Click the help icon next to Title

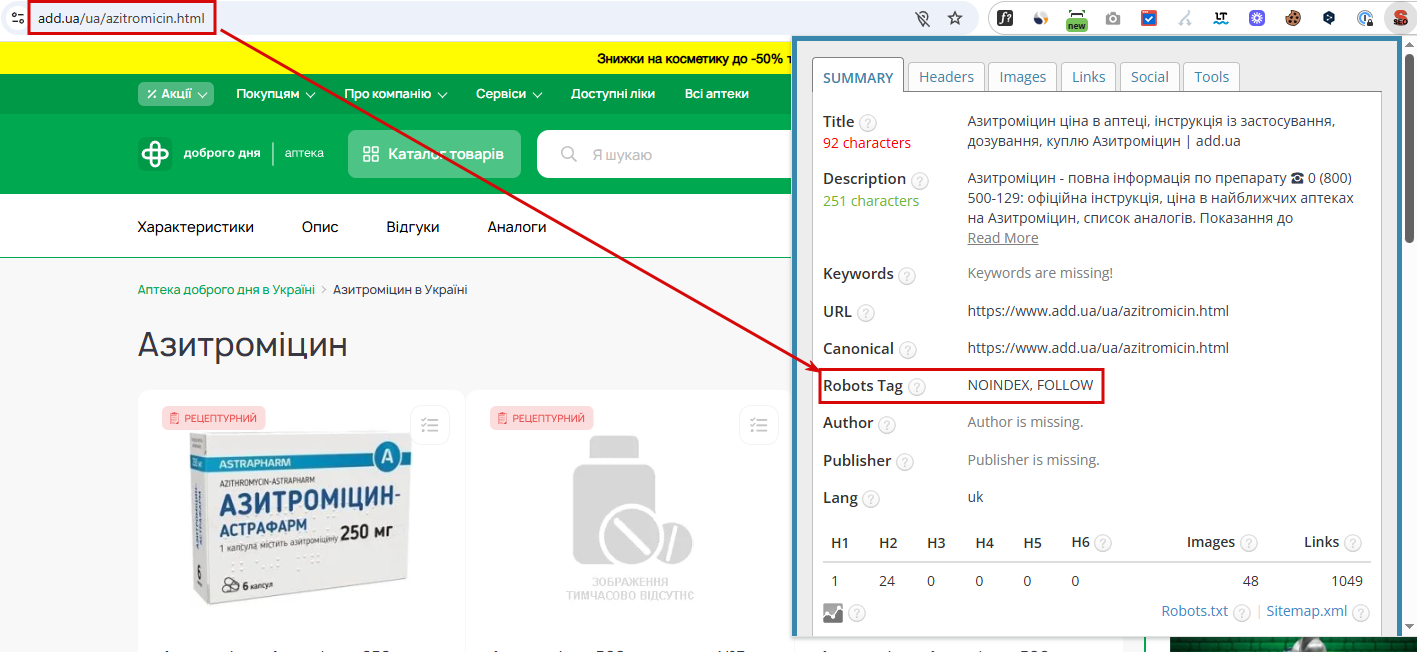point(868,123)
